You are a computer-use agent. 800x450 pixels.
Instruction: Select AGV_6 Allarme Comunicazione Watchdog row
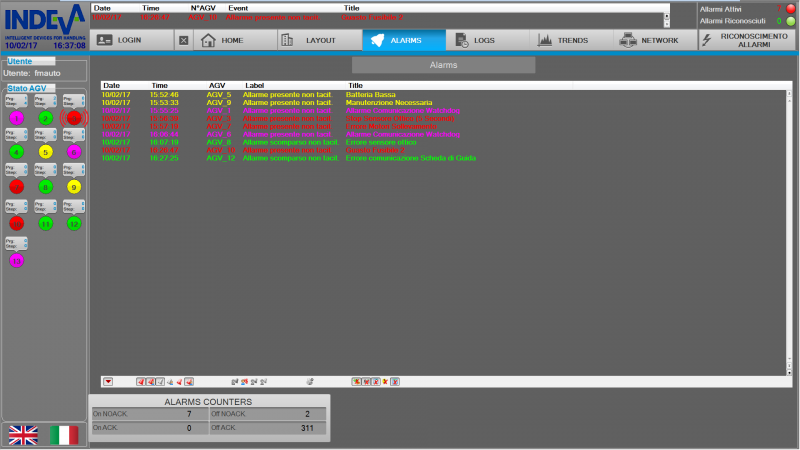444,134
